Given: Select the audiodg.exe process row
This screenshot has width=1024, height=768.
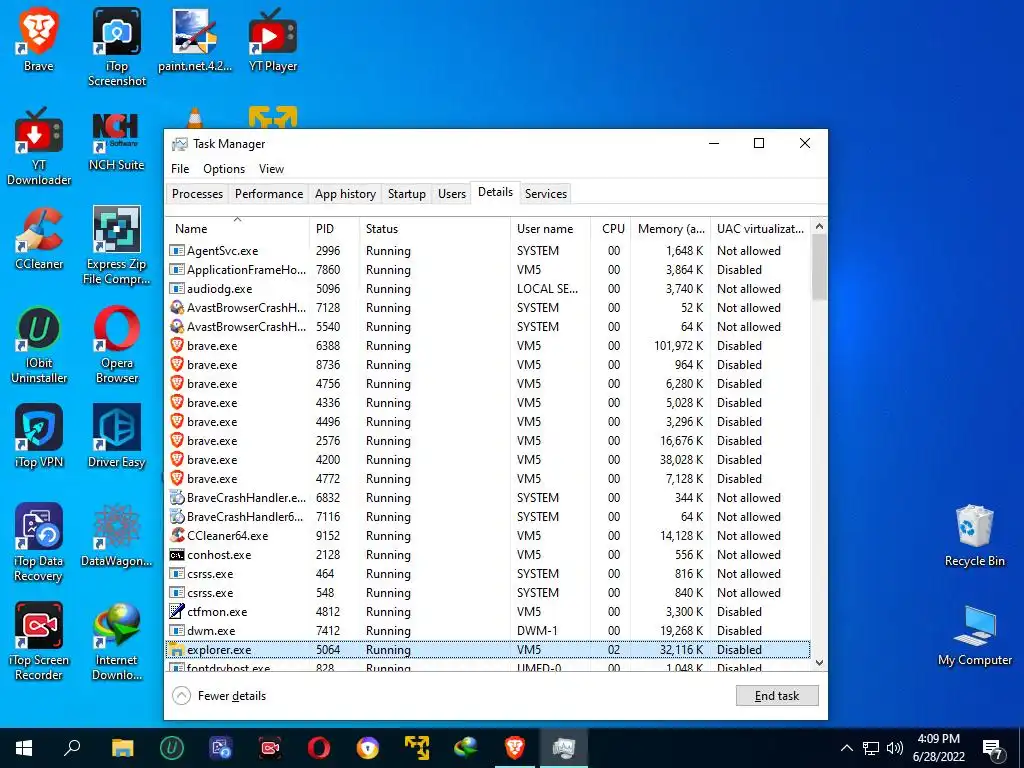Looking at the screenshot, I should click(x=488, y=289).
